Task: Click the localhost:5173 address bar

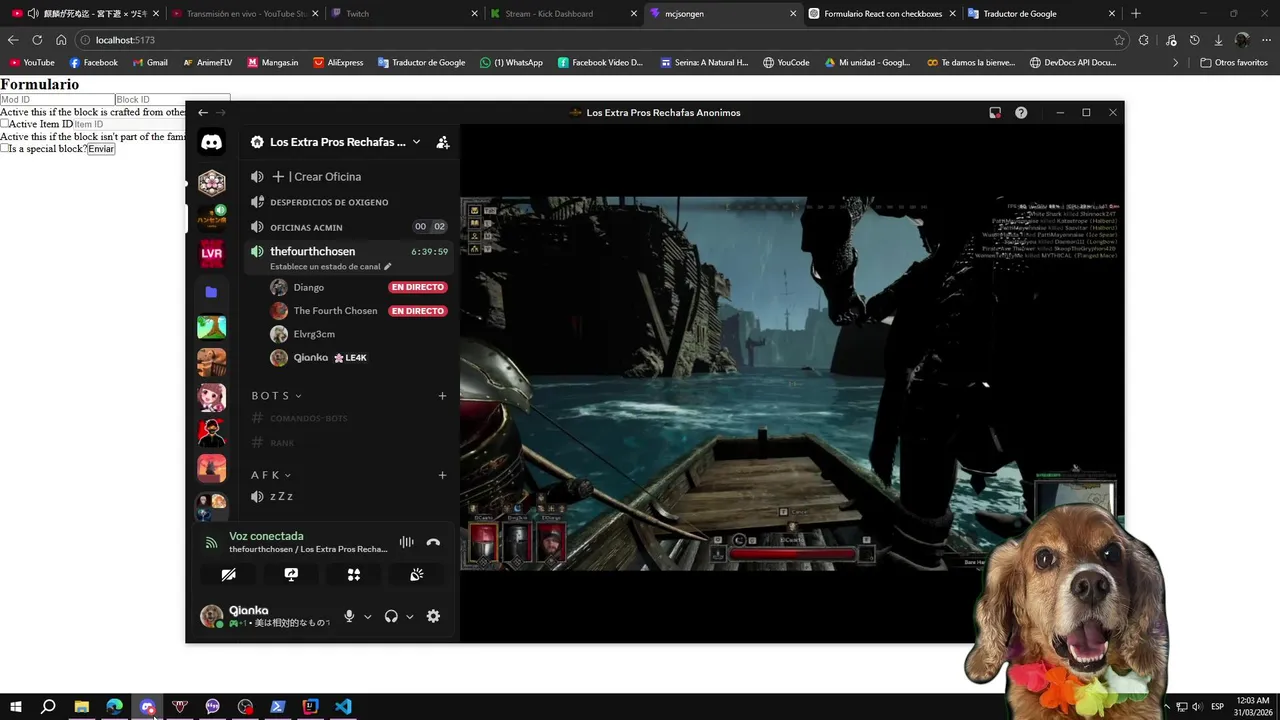Action: tap(600, 40)
